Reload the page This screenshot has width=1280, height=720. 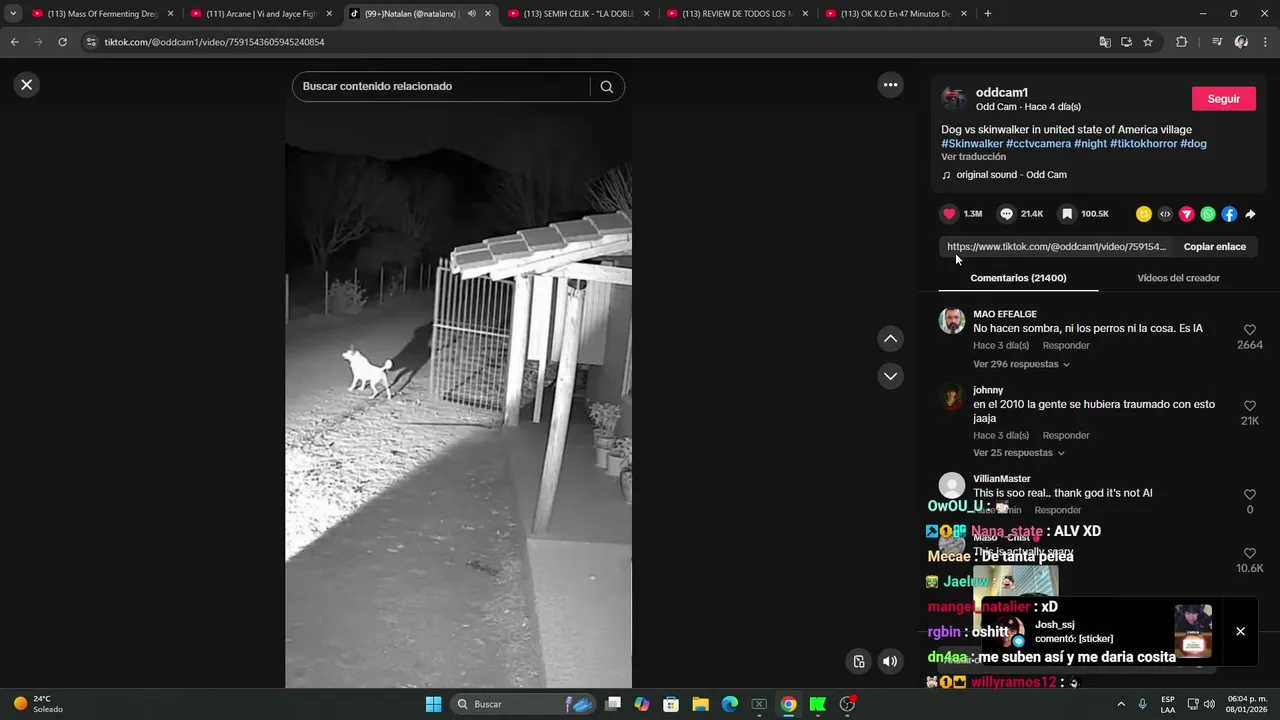click(63, 42)
